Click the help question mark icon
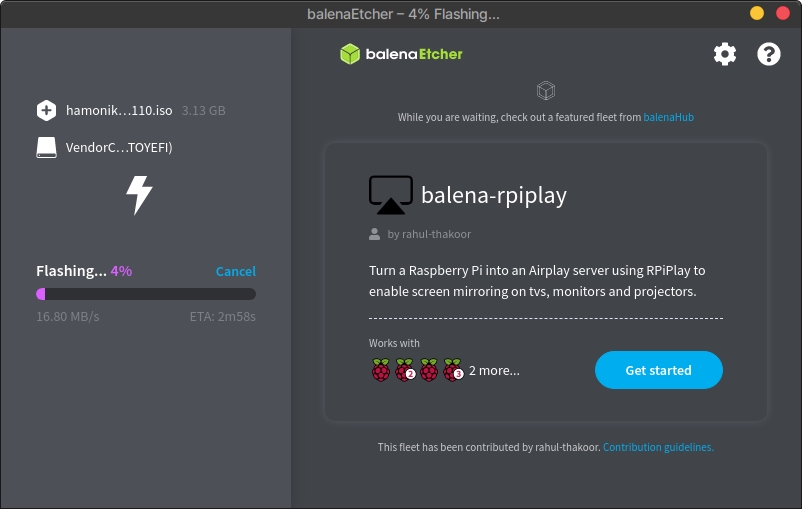 click(x=768, y=54)
